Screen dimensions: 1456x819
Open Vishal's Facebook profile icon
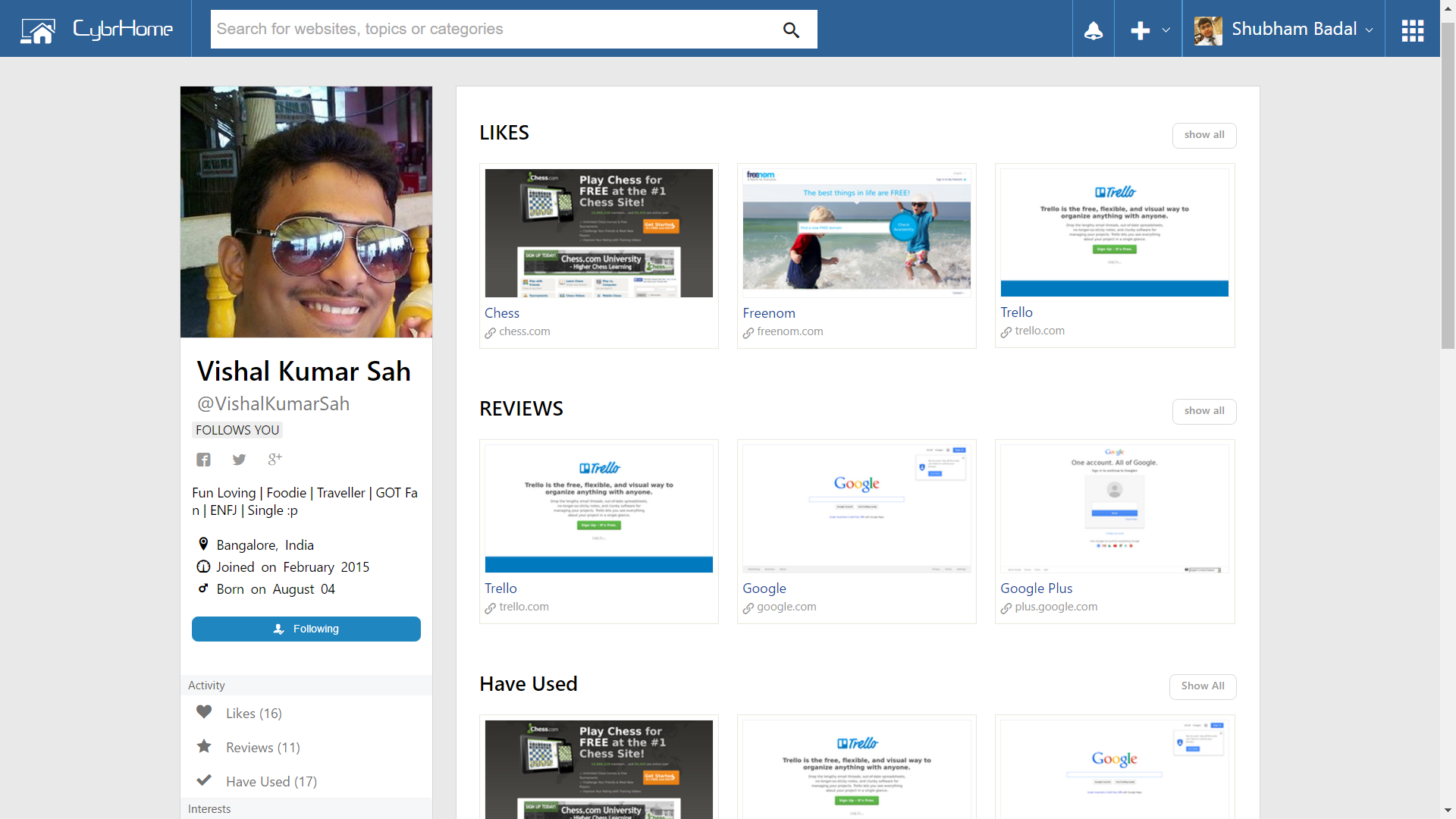(x=203, y=460)
